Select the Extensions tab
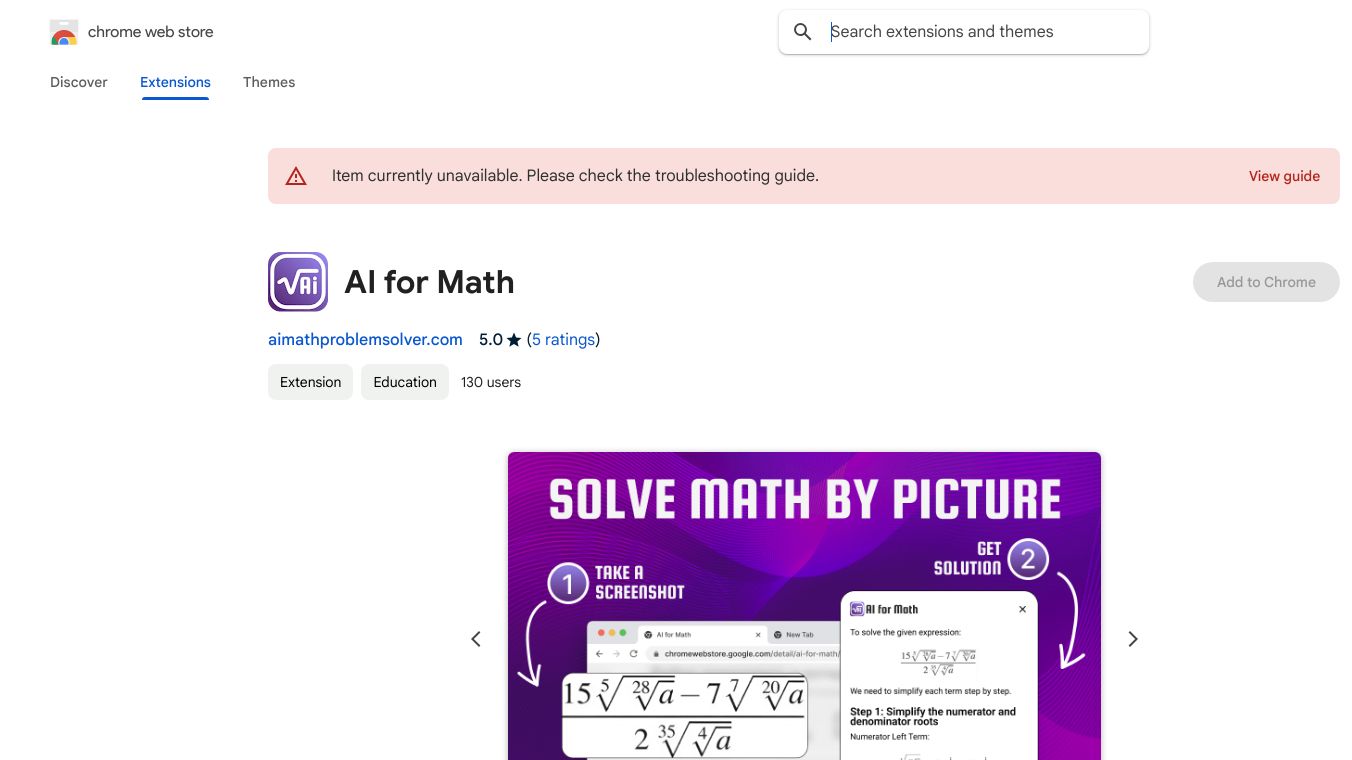Viewport: 1352px width, 760px height. (175, 82)
